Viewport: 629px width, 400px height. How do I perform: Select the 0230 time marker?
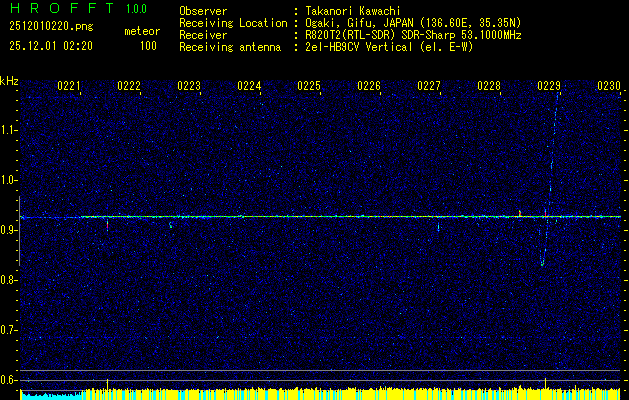[x=608, y=87]
